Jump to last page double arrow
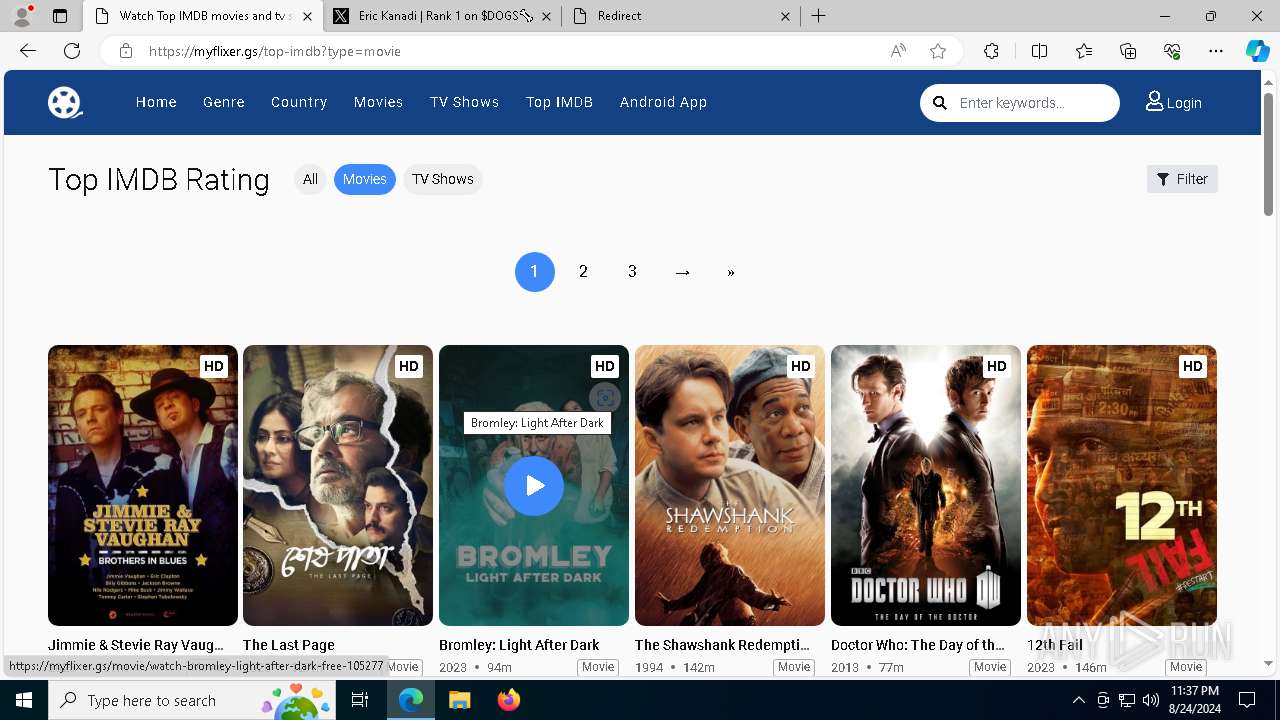1280x720 pixels. 731,272
